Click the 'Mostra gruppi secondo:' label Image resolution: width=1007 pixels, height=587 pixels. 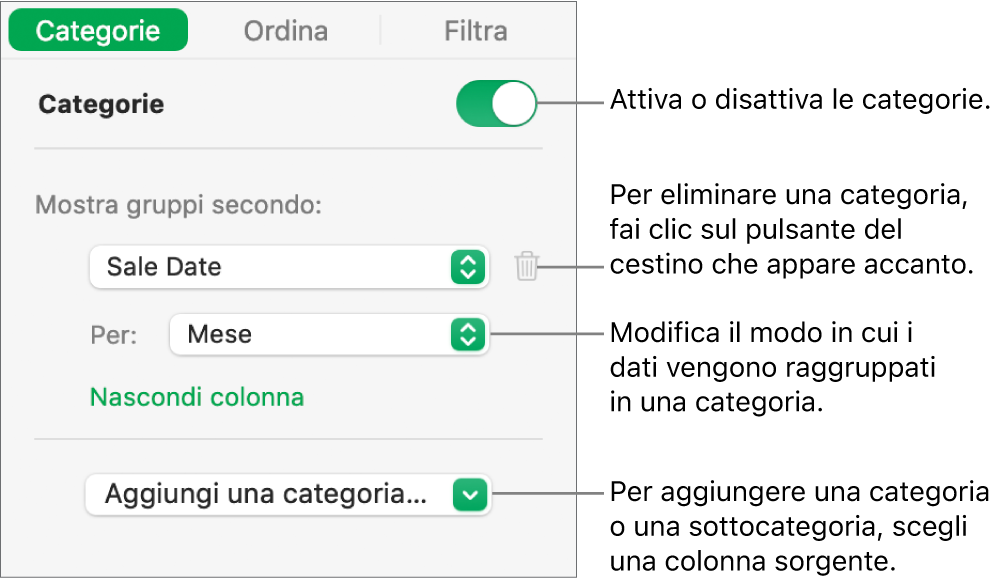tap(179, 206)
